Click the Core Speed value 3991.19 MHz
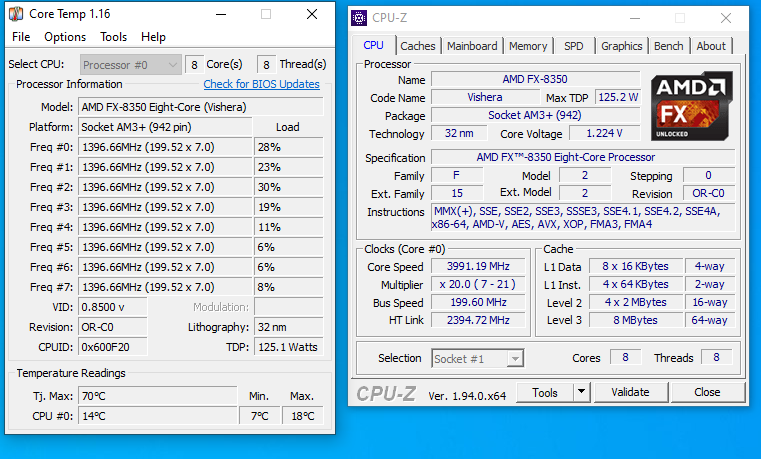Viewport: 761px width, 459px height. 478,266
